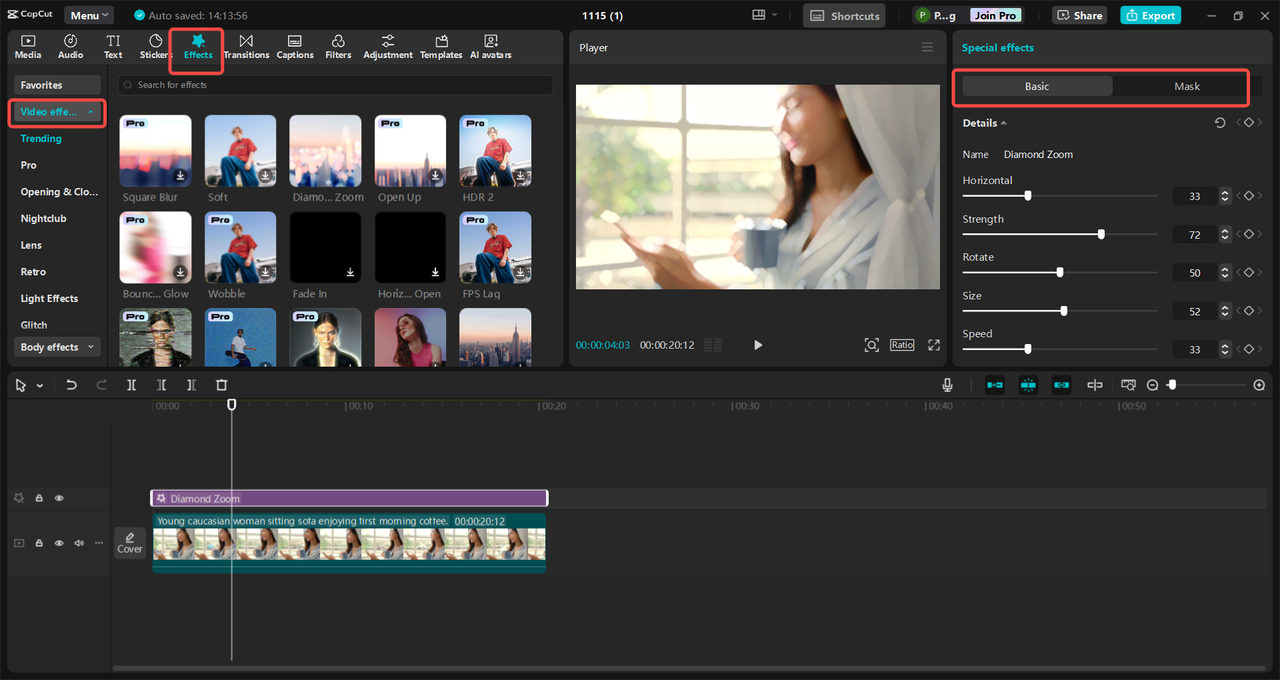Open the Transitions panel
Image resolution: width=1280 pixels, height=680 pixels.
[x=246, y=46]
